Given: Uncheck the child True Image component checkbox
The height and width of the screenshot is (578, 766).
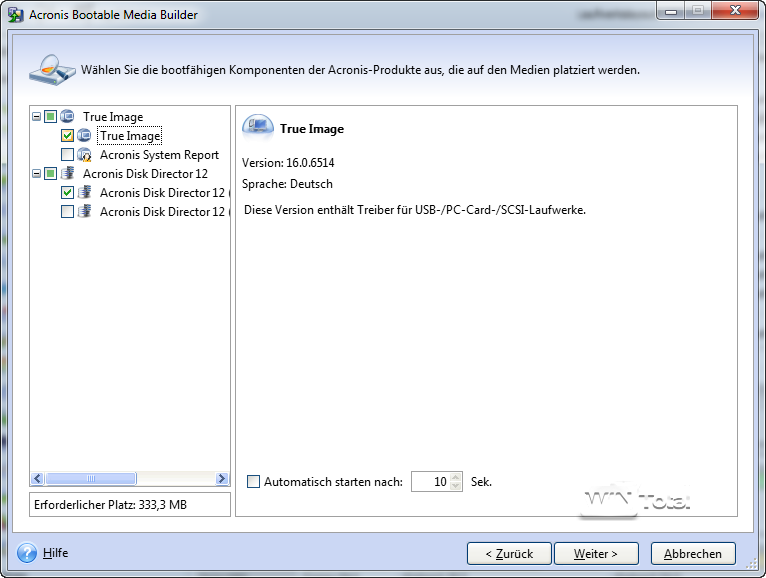Looking at the screenshot, I should click(x=67, y=135).
